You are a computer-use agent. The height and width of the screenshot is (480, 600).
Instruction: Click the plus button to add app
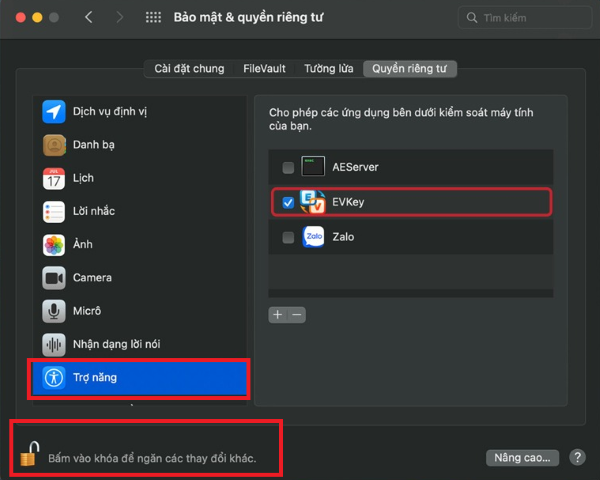pos(277,314)
